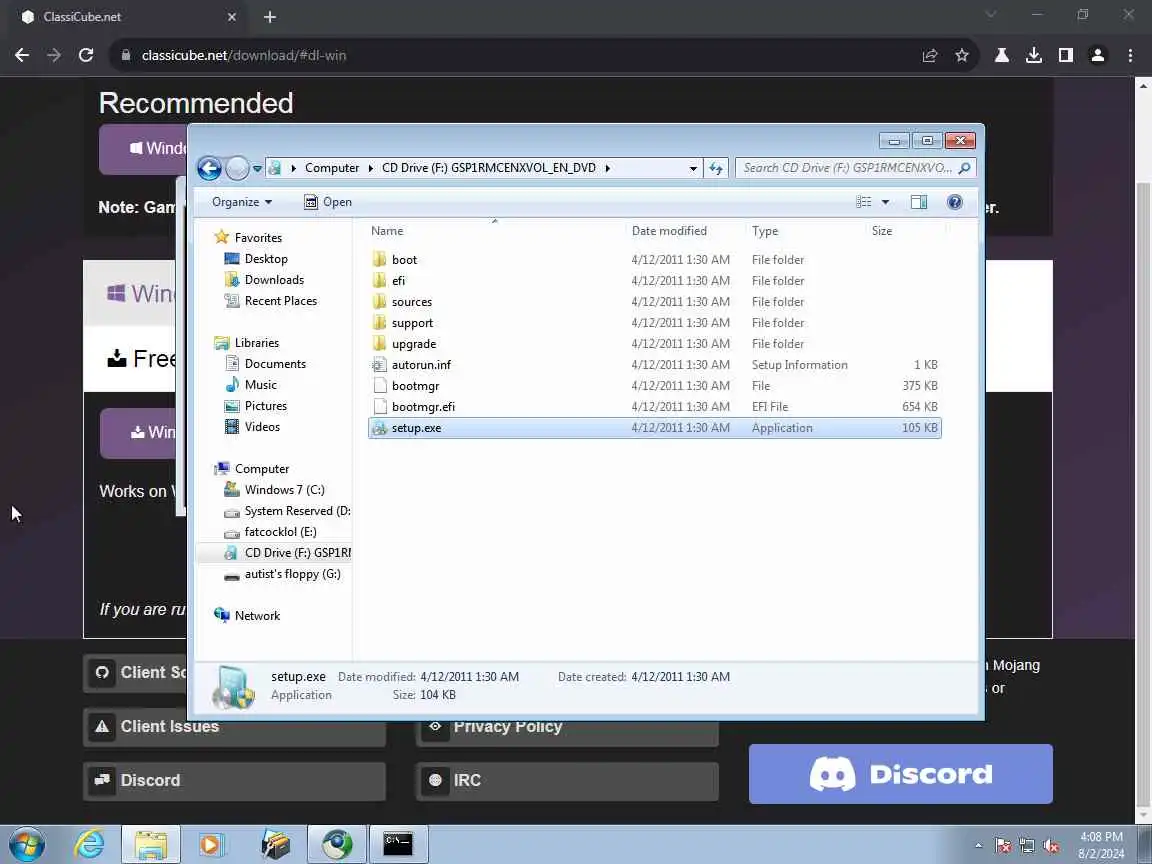Select the setup.exe application
Image resolution: width=1152 pixels, height=864 pixels.
pos(654,428)
